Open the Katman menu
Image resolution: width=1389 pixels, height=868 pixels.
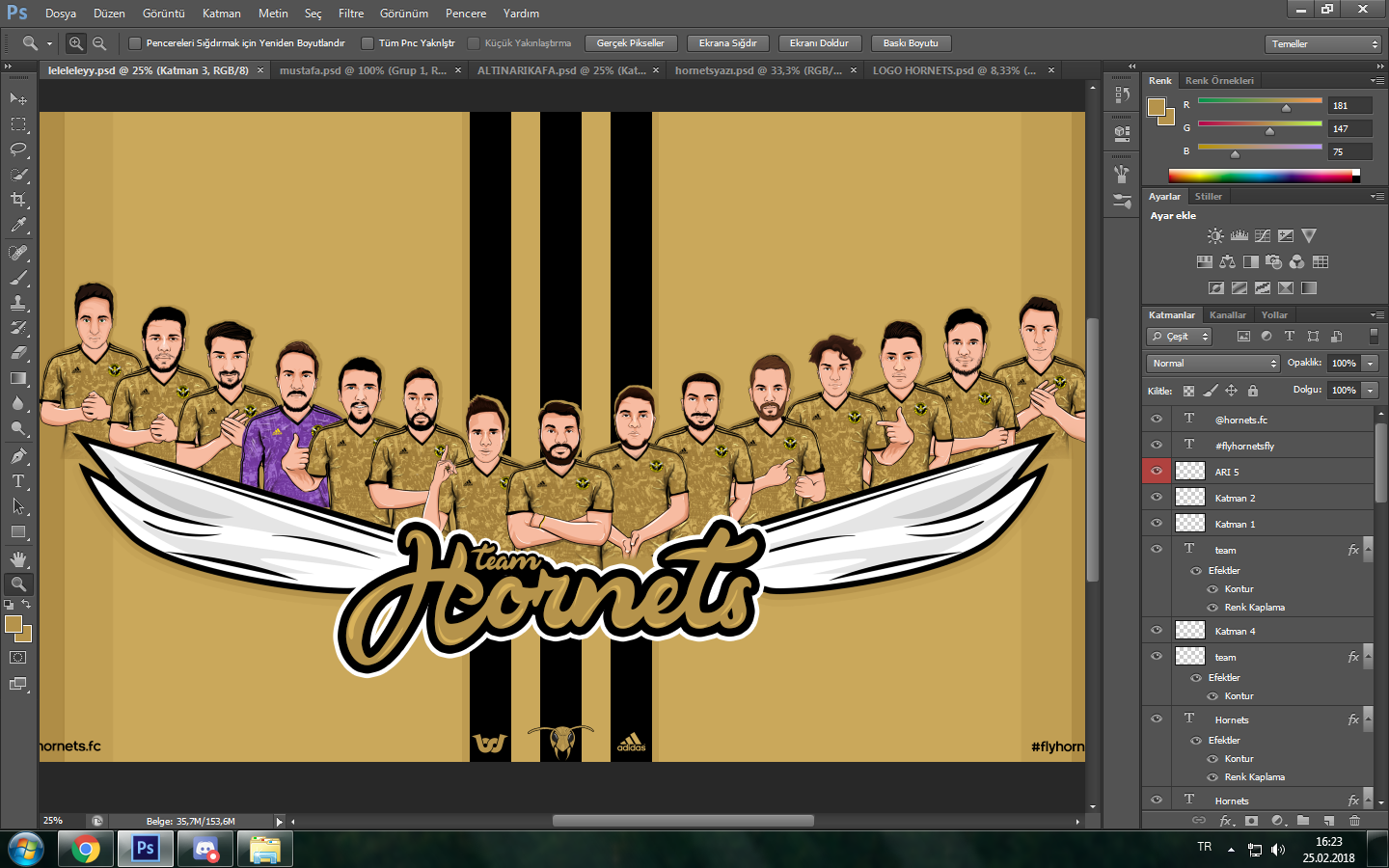click(x=222, y=14)
